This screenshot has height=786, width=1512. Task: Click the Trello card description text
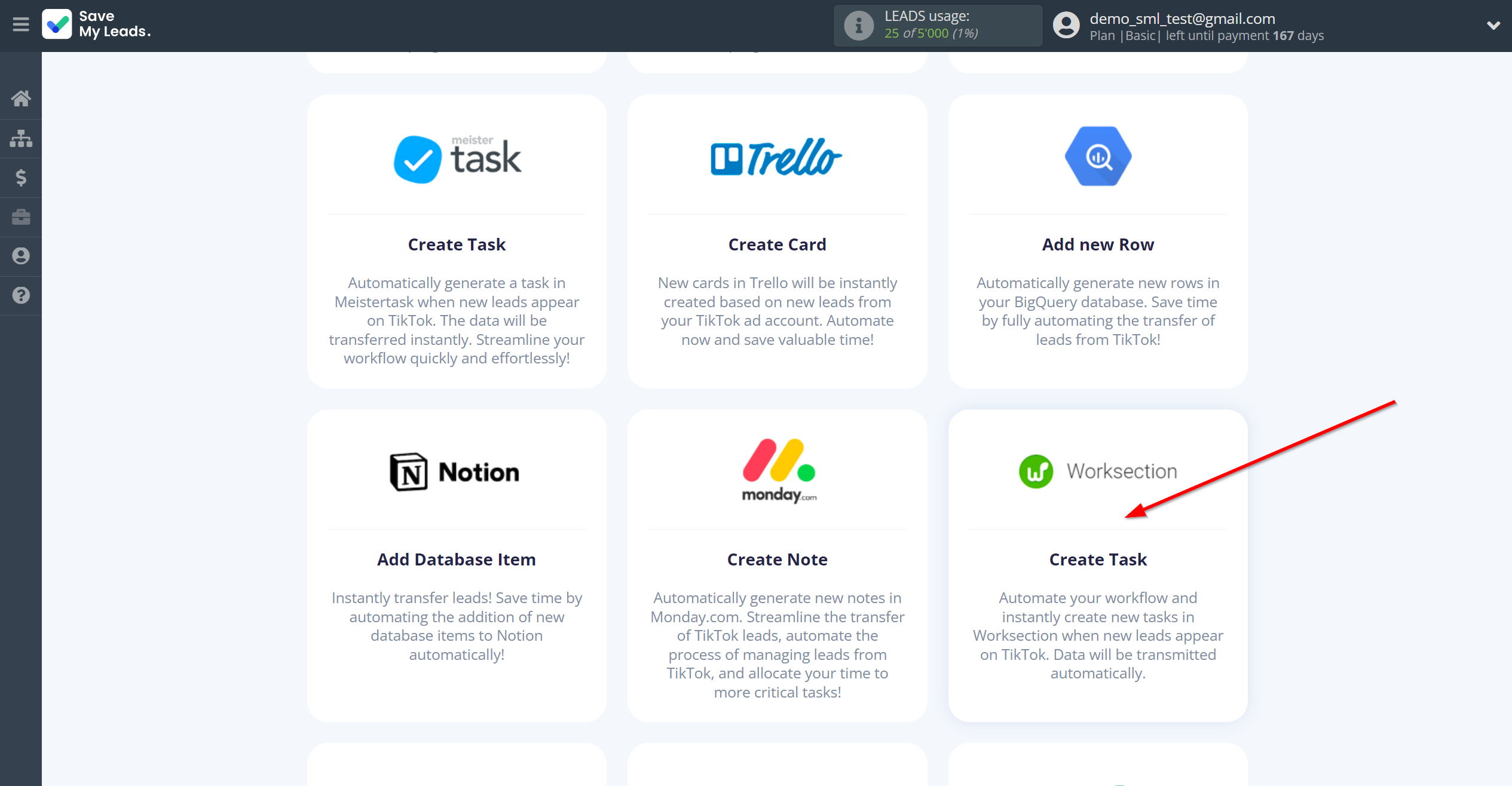click(x=777, y=311)
